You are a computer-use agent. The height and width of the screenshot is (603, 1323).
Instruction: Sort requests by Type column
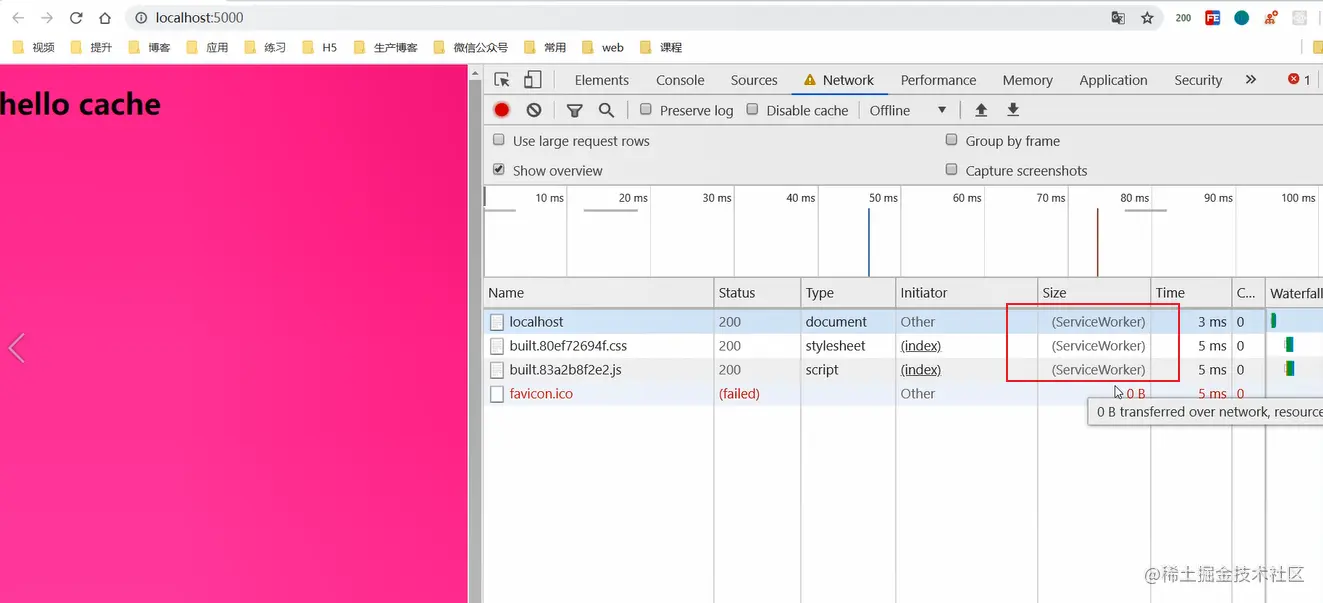click(x=848, y=293)
